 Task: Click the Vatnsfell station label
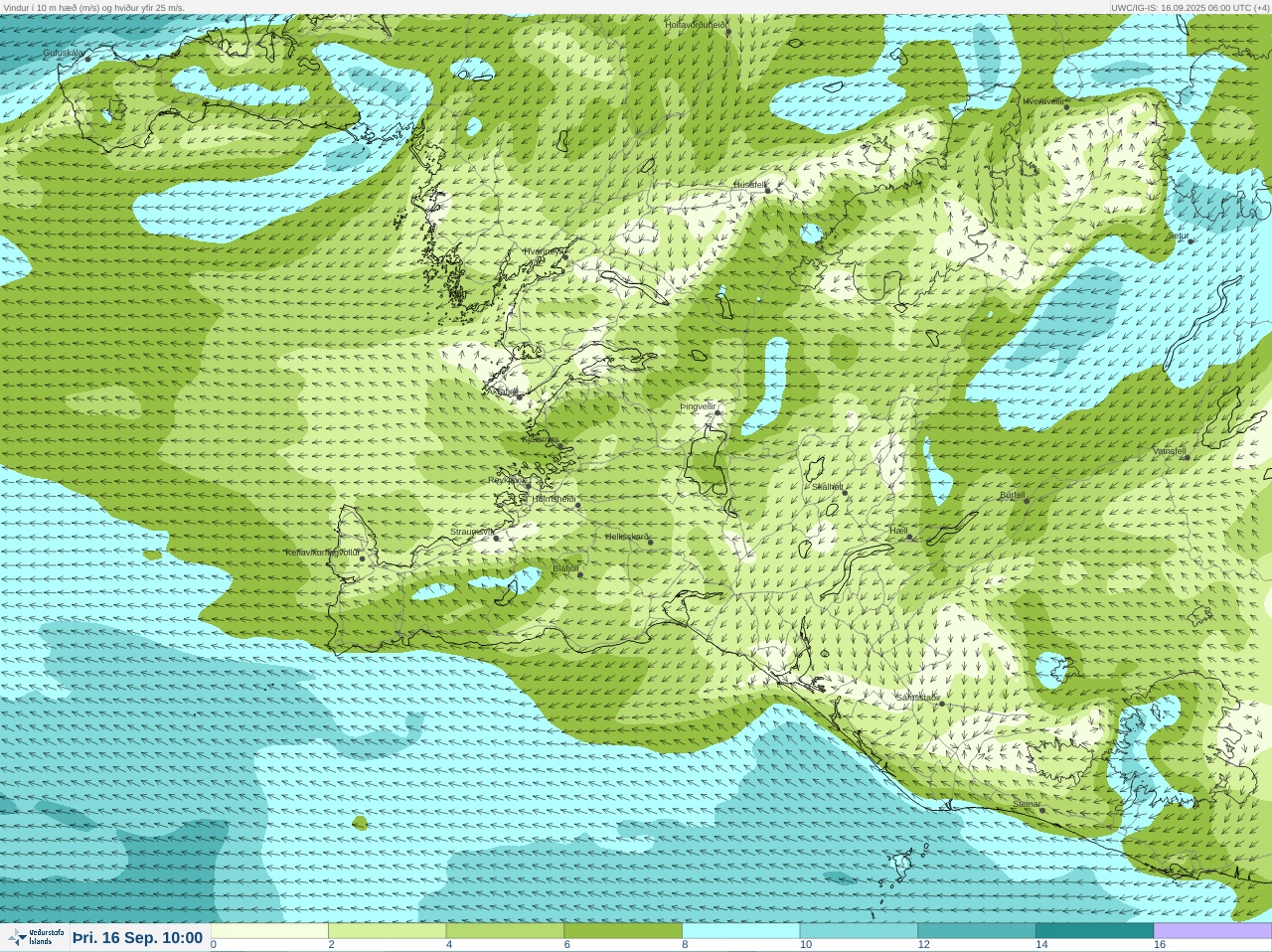[1170, 451]
